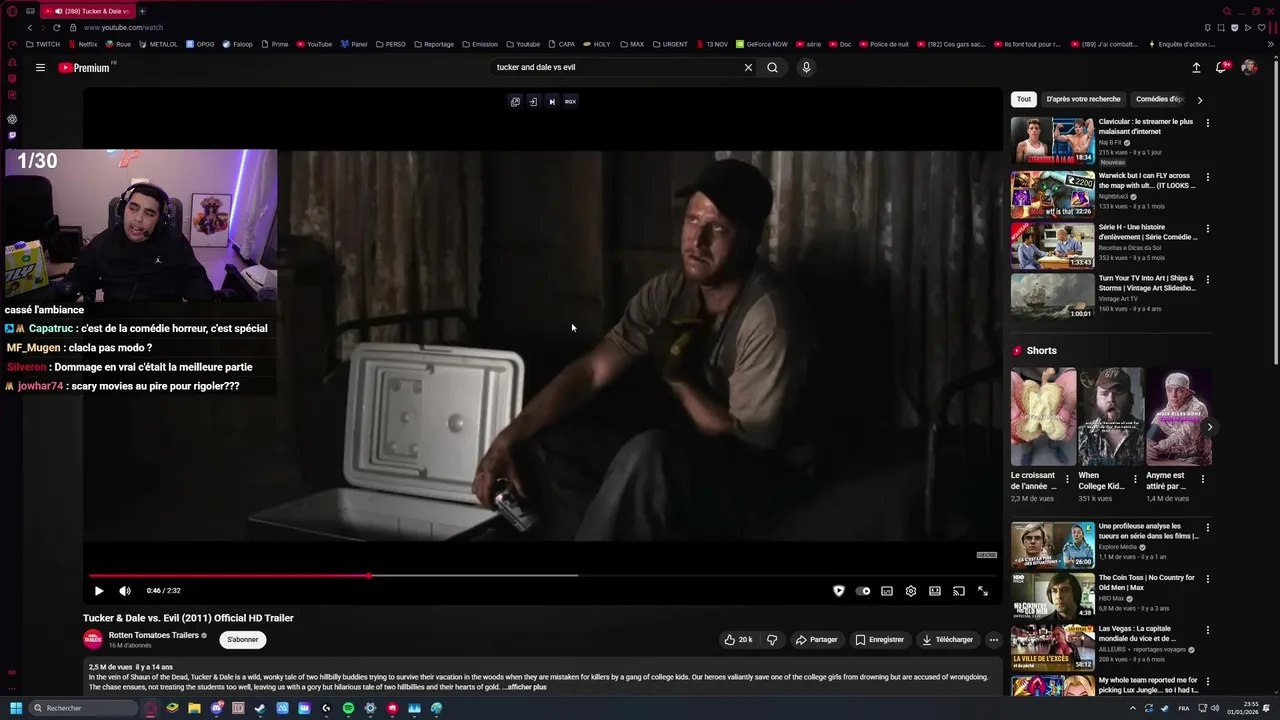
Task: Open a new browser tab
Action: click(142, 11)
